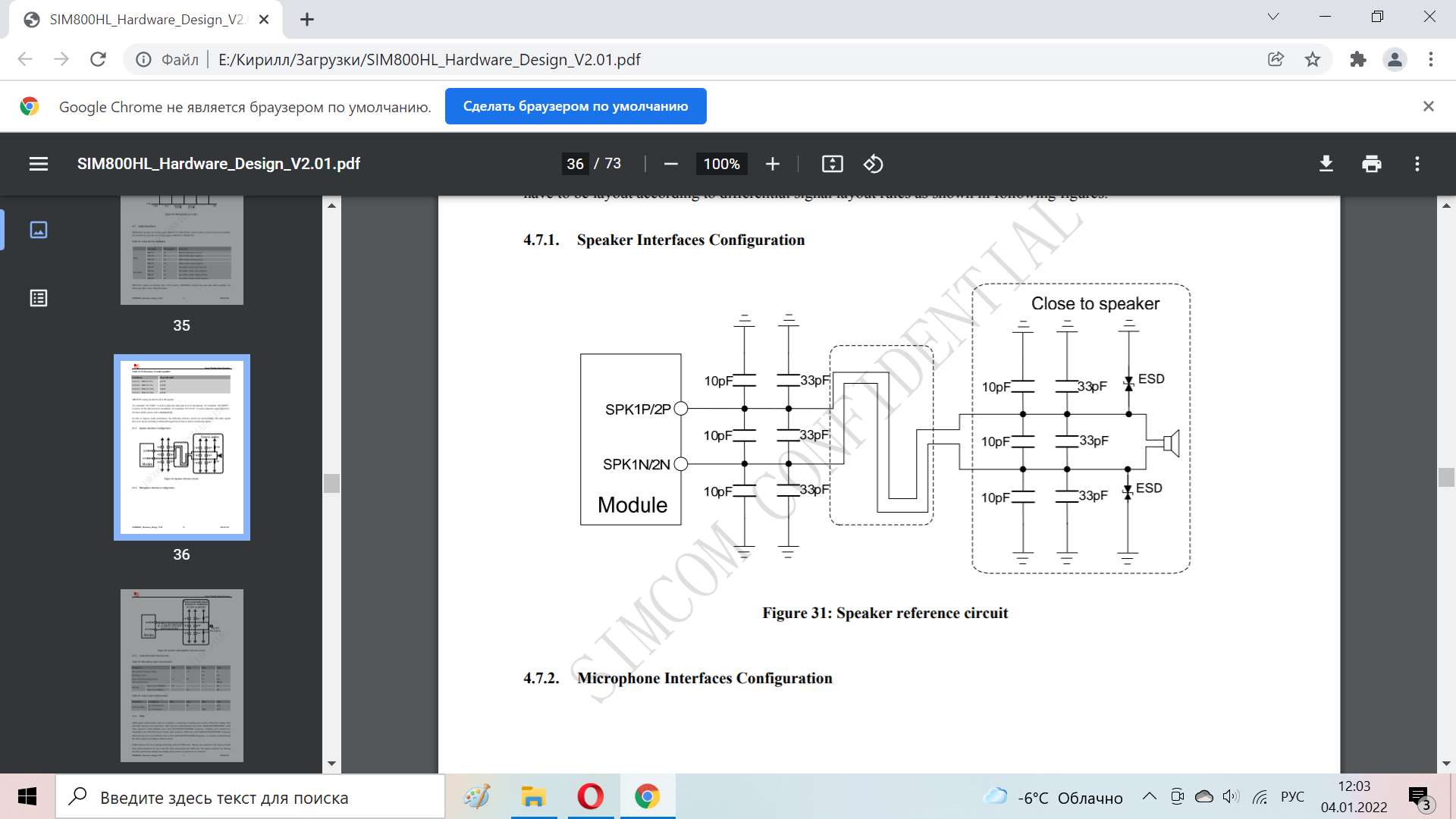
Task: Click the Windows taskbar search box
Action: coord(250,797)
